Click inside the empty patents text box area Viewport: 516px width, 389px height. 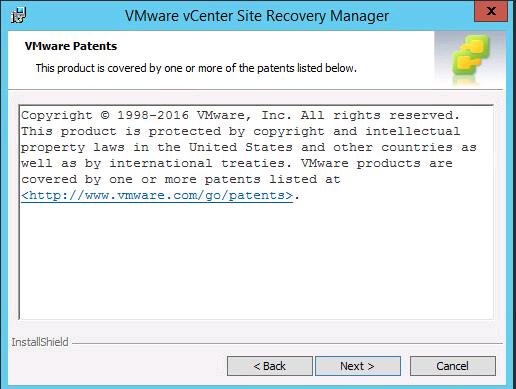pos(256,260)
